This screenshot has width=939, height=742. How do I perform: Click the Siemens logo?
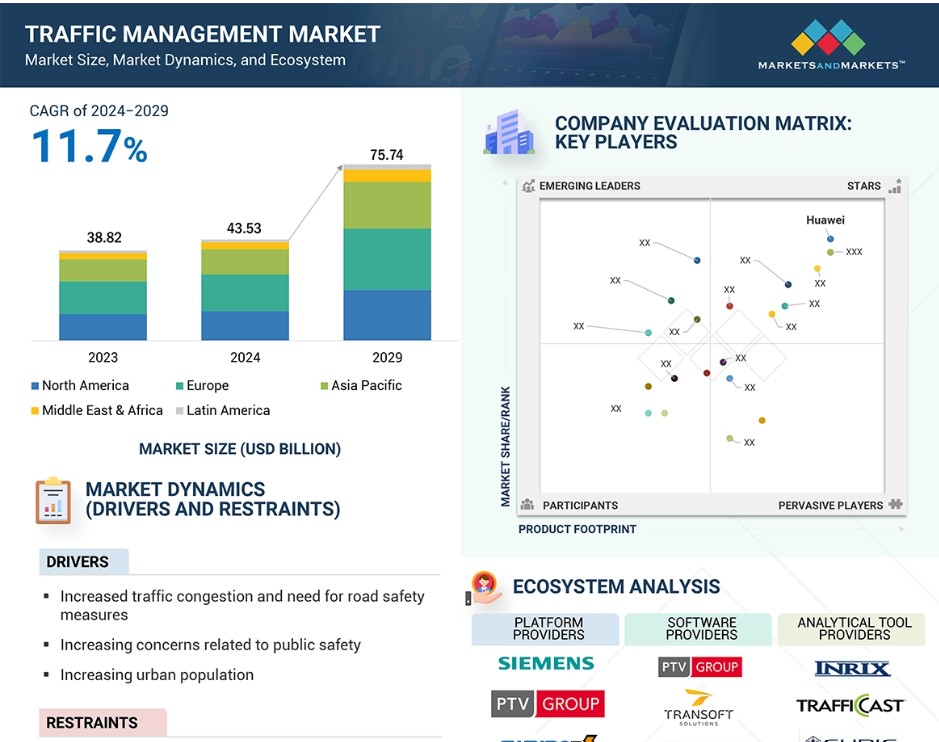[546, 664]
